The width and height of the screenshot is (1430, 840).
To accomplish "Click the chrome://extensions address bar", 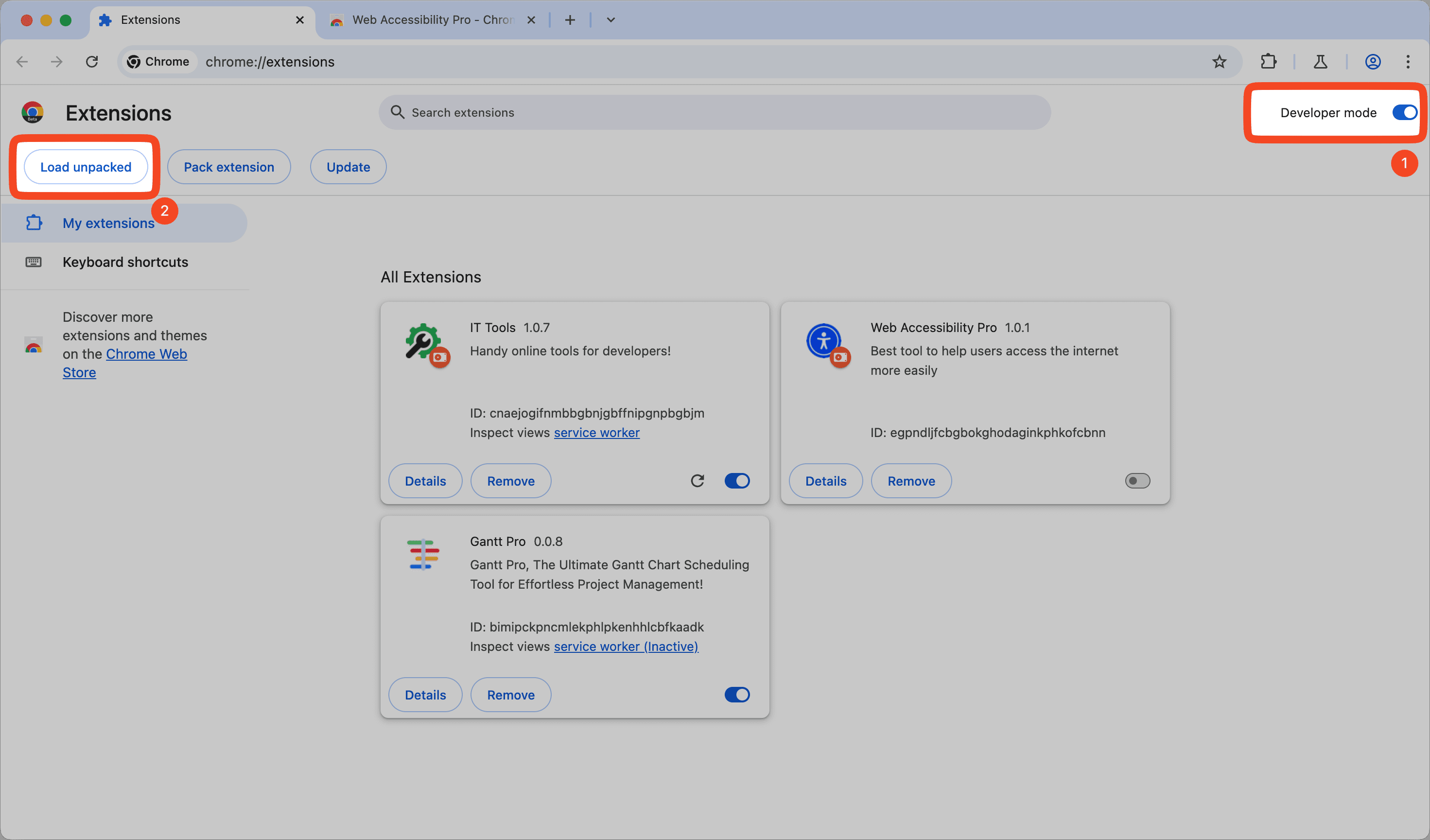I will click(x=680, y=61).
